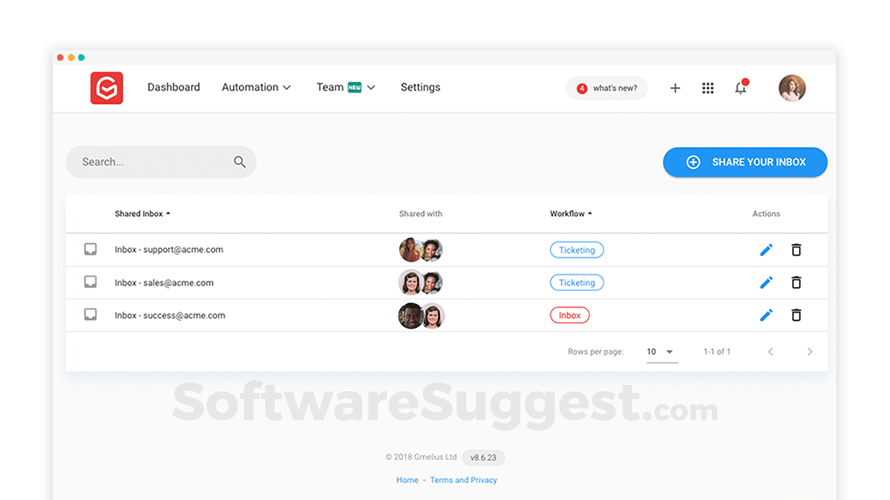
Task: Select the sales@acme.com inbox checkbox
Action: [x=90, y=282]
